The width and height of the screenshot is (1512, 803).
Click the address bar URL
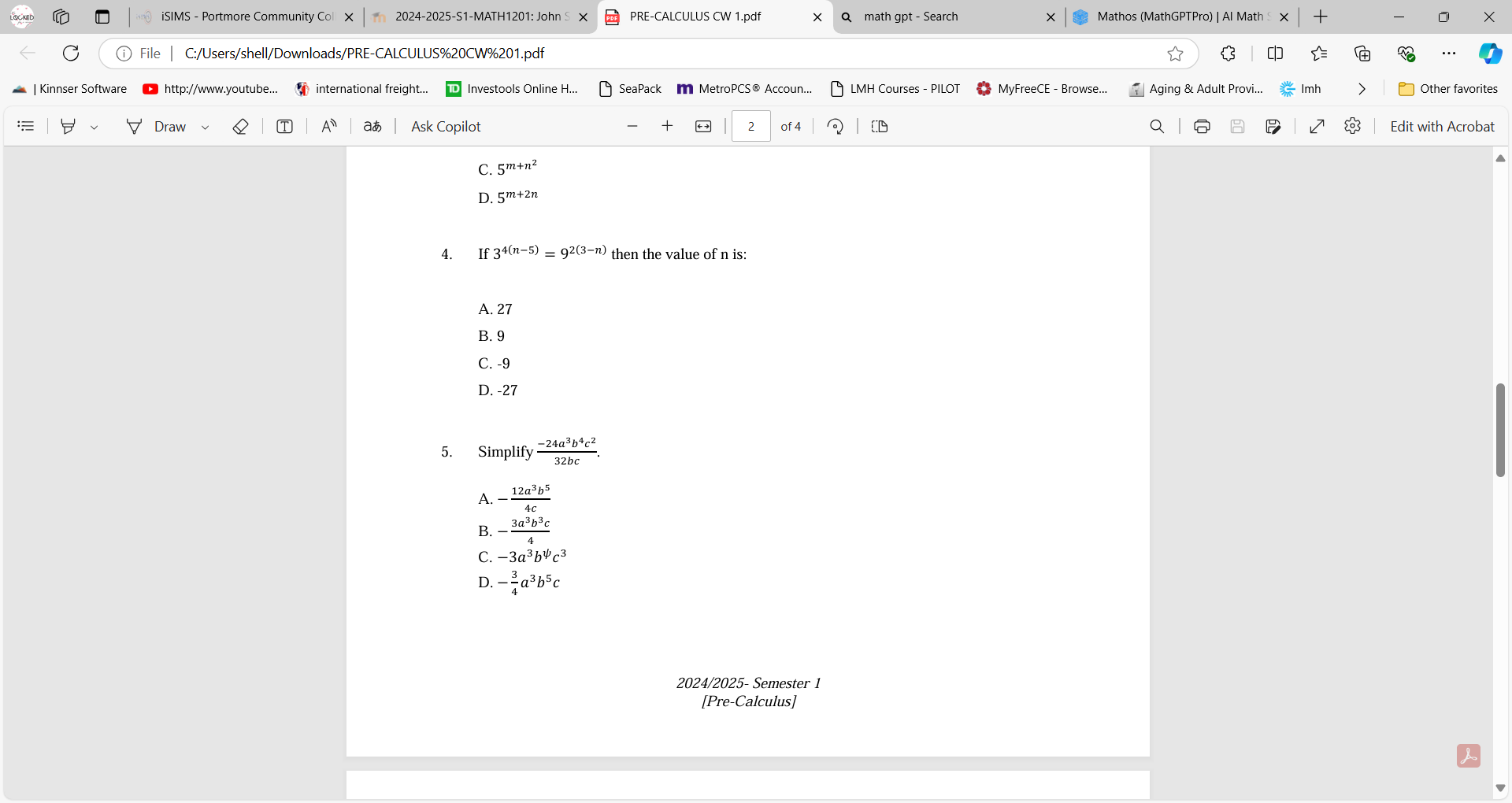click(365, 54)
